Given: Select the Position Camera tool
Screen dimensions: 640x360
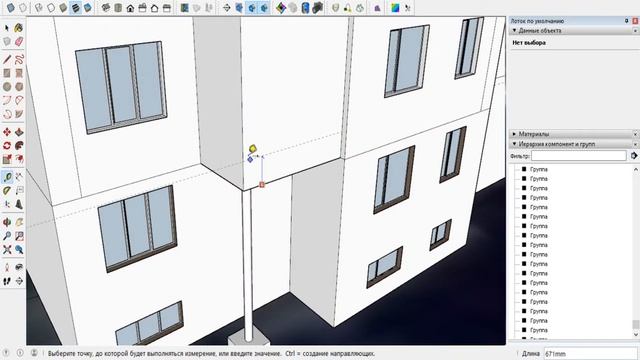Looking at the screenshot, I should [7, 267].
